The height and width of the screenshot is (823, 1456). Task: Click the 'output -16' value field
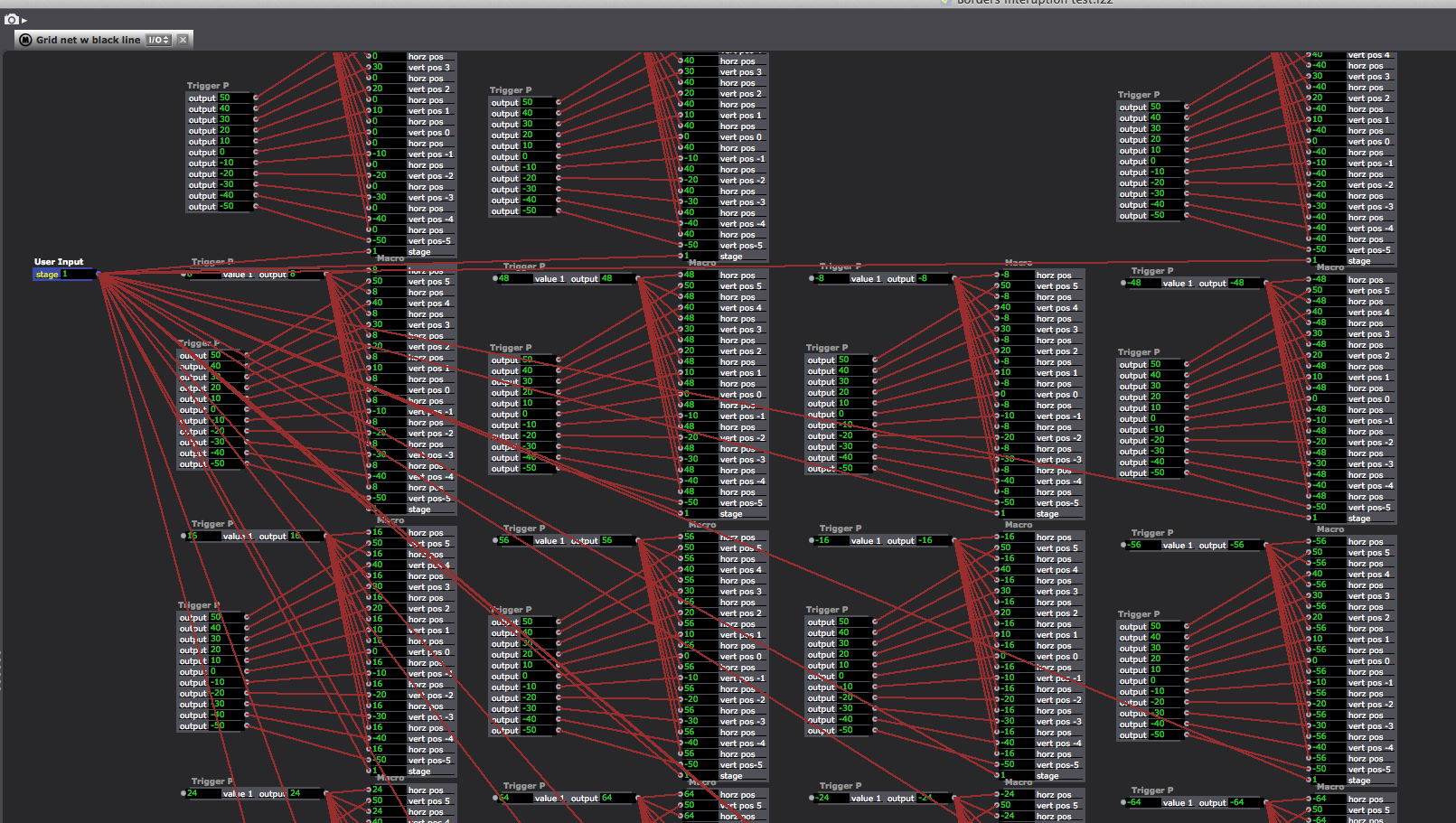click(933, 540)
